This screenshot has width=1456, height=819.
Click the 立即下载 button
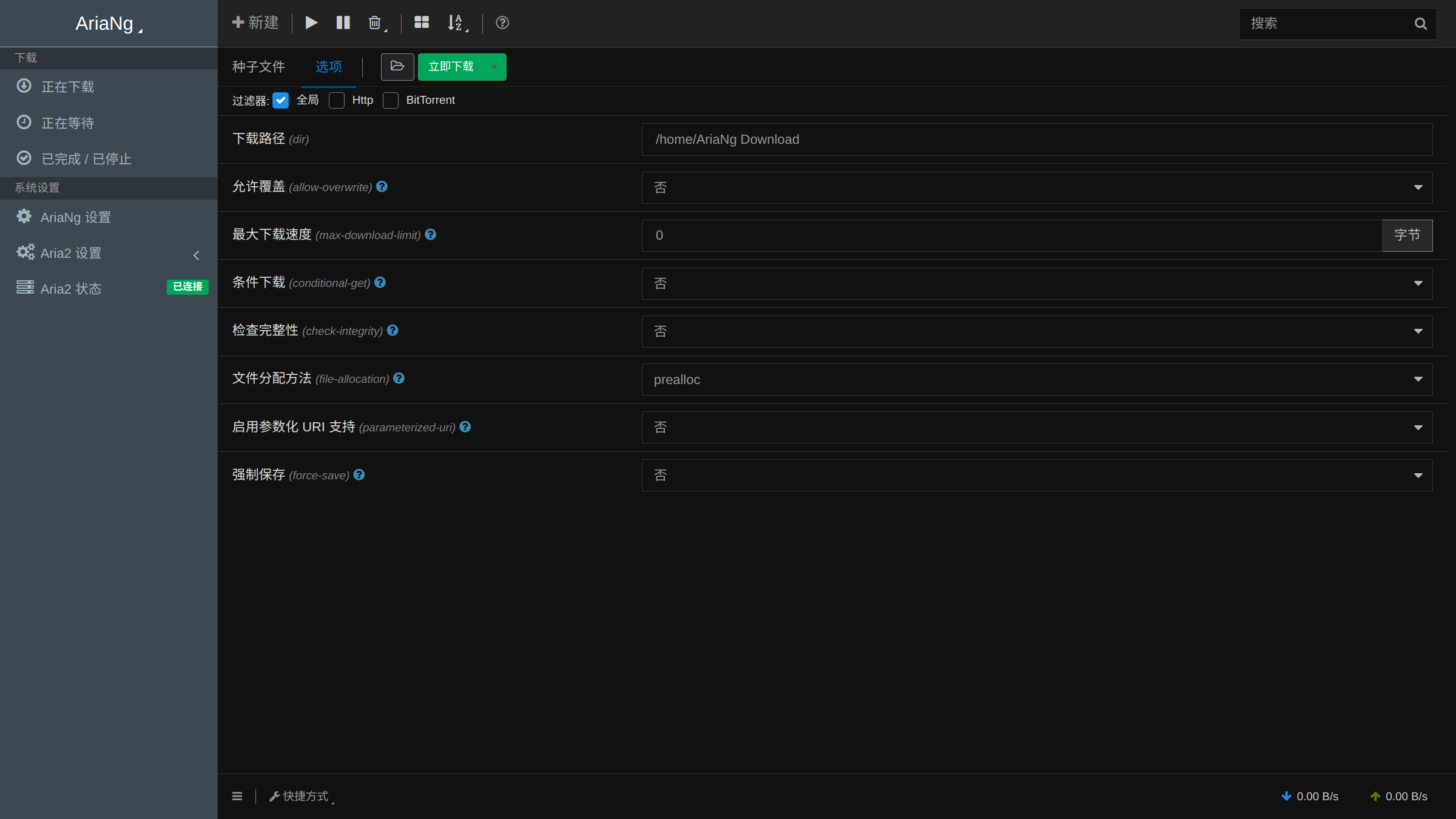[451, 67]
